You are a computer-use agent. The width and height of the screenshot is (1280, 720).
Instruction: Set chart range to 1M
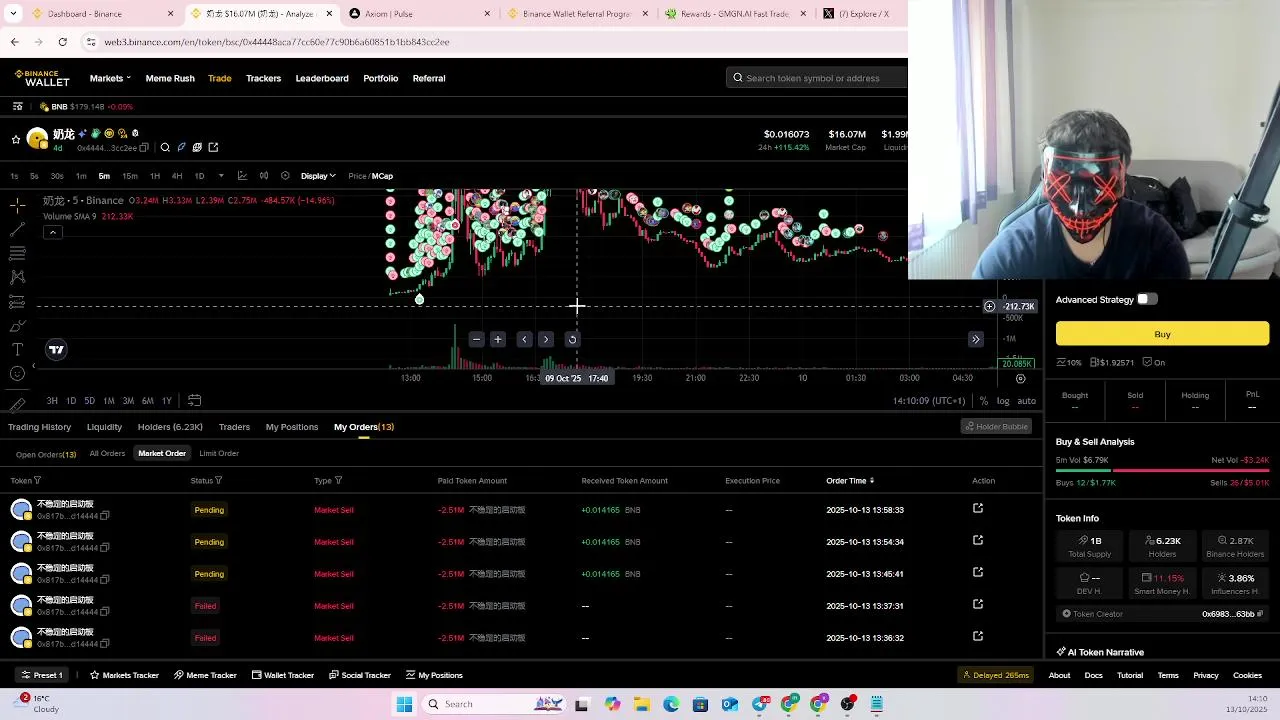tap(109, 401)
